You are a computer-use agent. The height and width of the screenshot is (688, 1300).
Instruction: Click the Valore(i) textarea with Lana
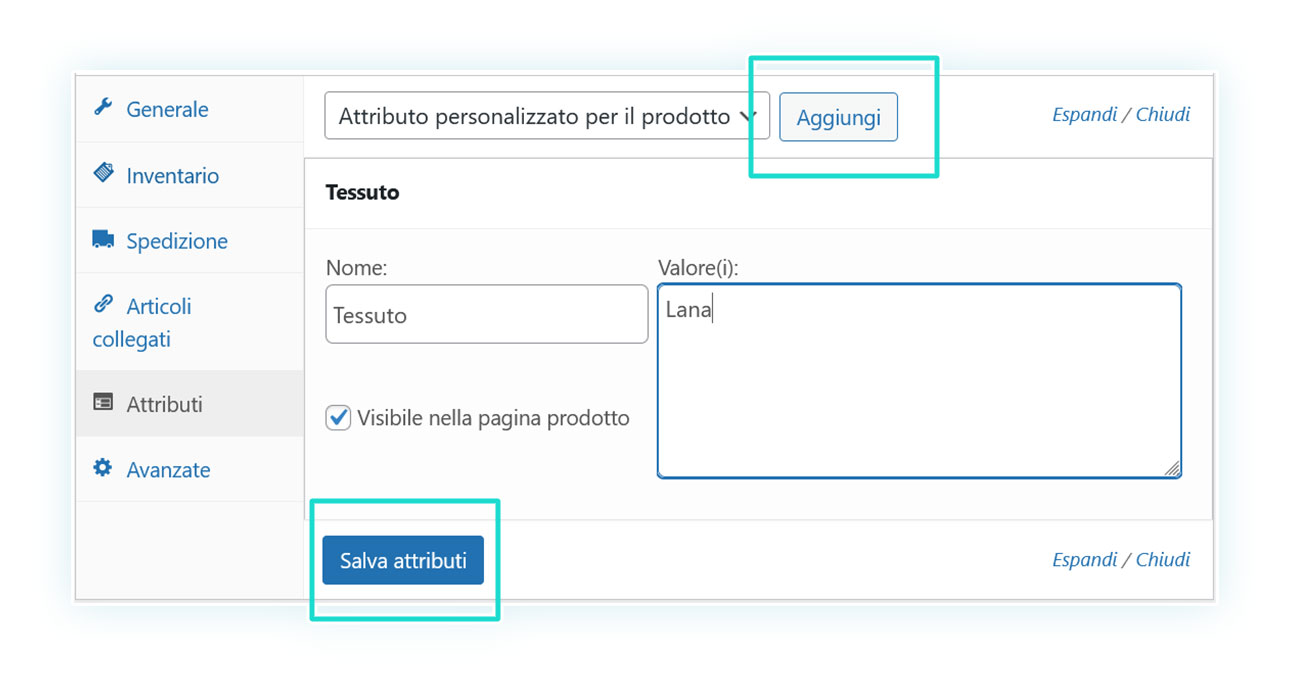(x=919, y=380)
